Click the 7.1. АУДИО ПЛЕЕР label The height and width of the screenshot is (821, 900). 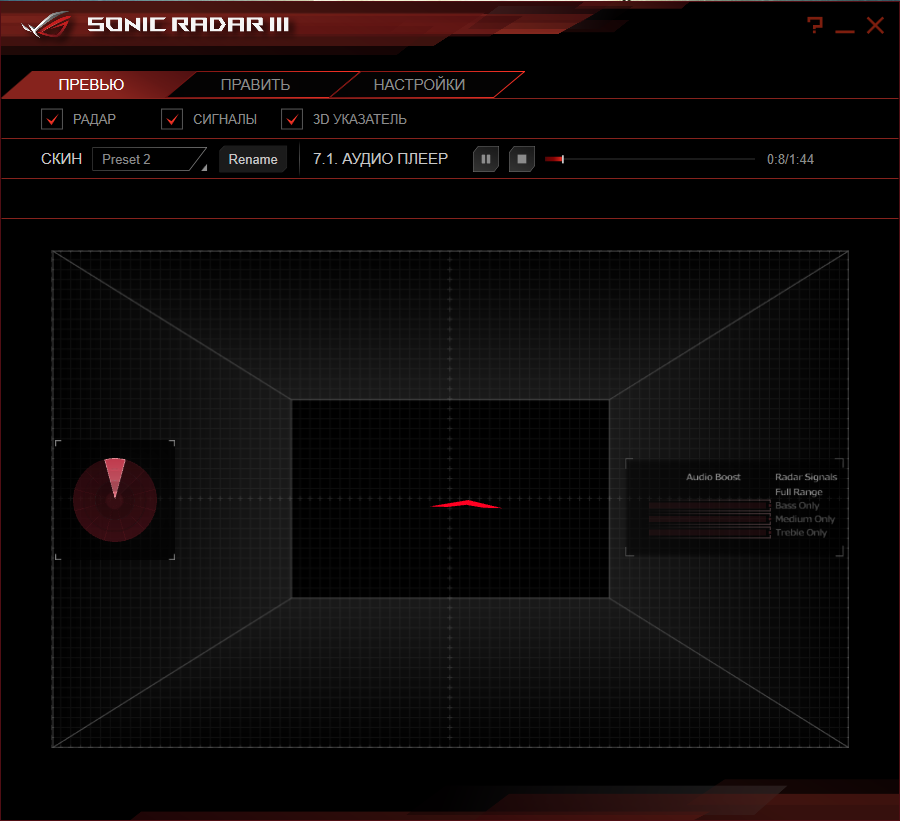381,159
